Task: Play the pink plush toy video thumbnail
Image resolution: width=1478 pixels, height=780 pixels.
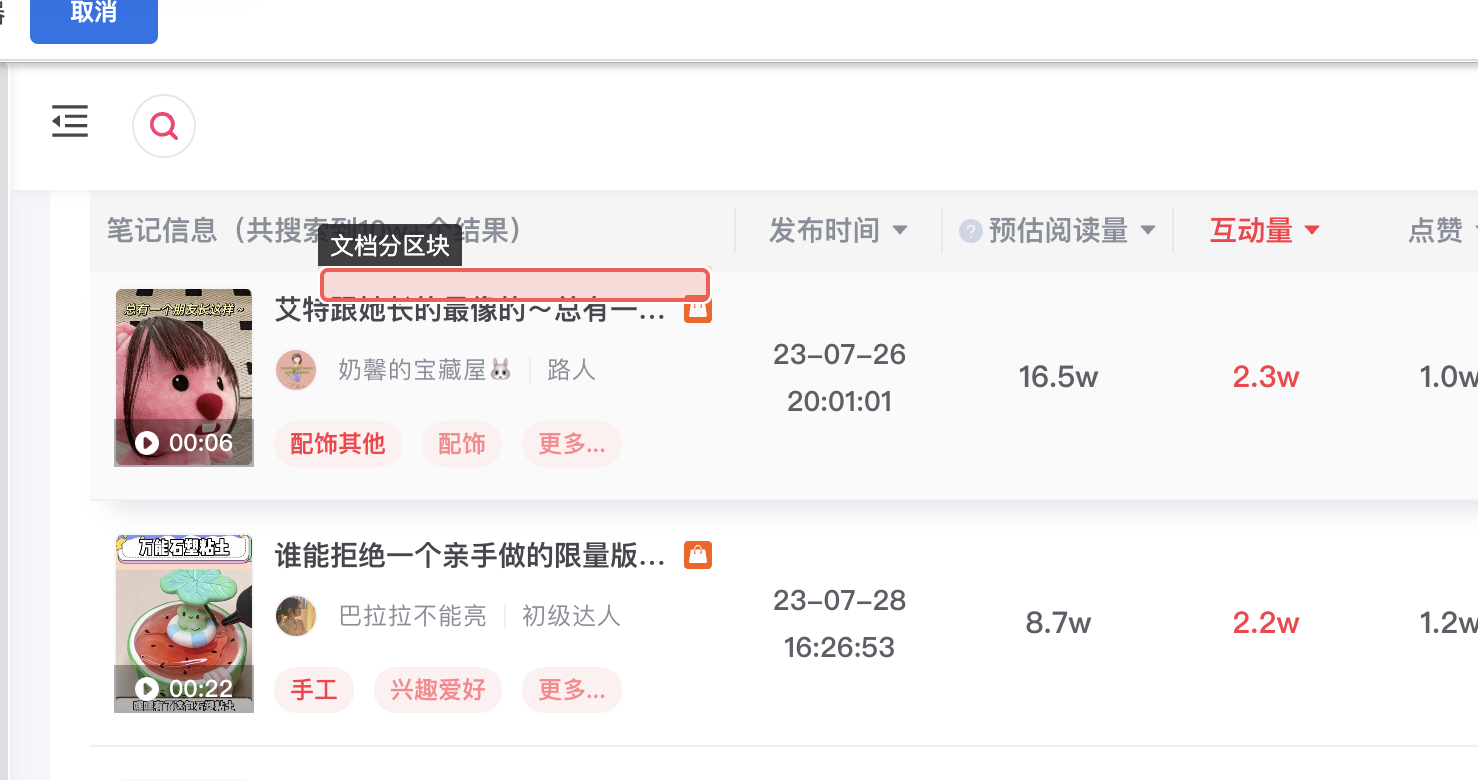Action: (184, 377)
